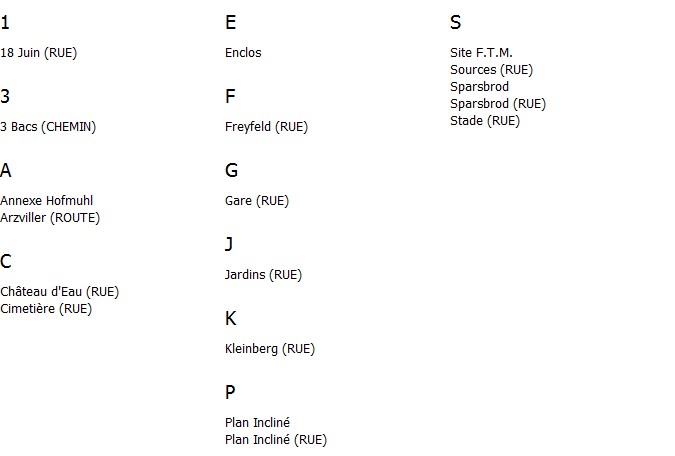
Task: Open Jardins (RUE) link
Action: pos(263,275)
